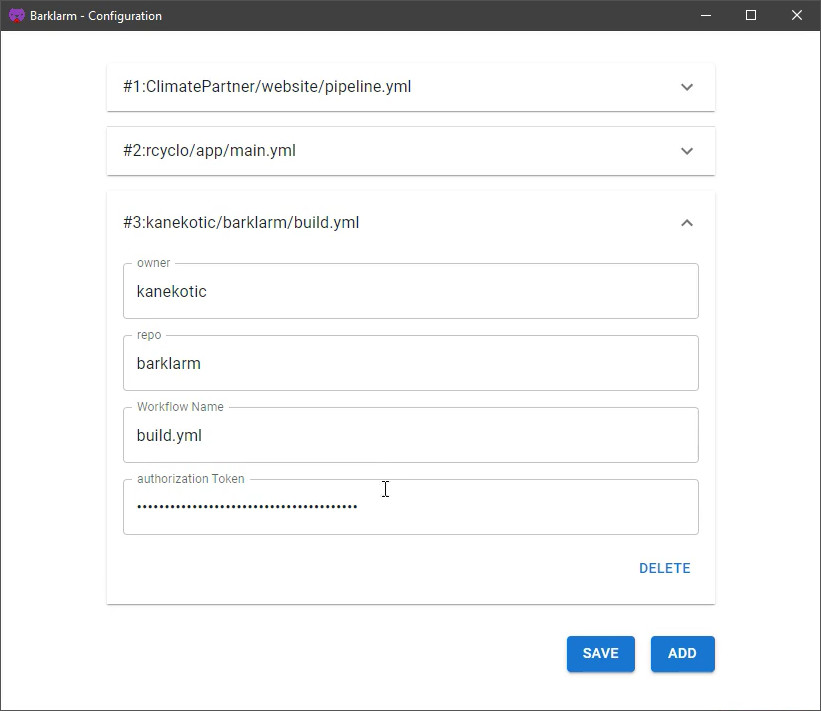Click inside the masked authorization Token field

coord(410,507)
